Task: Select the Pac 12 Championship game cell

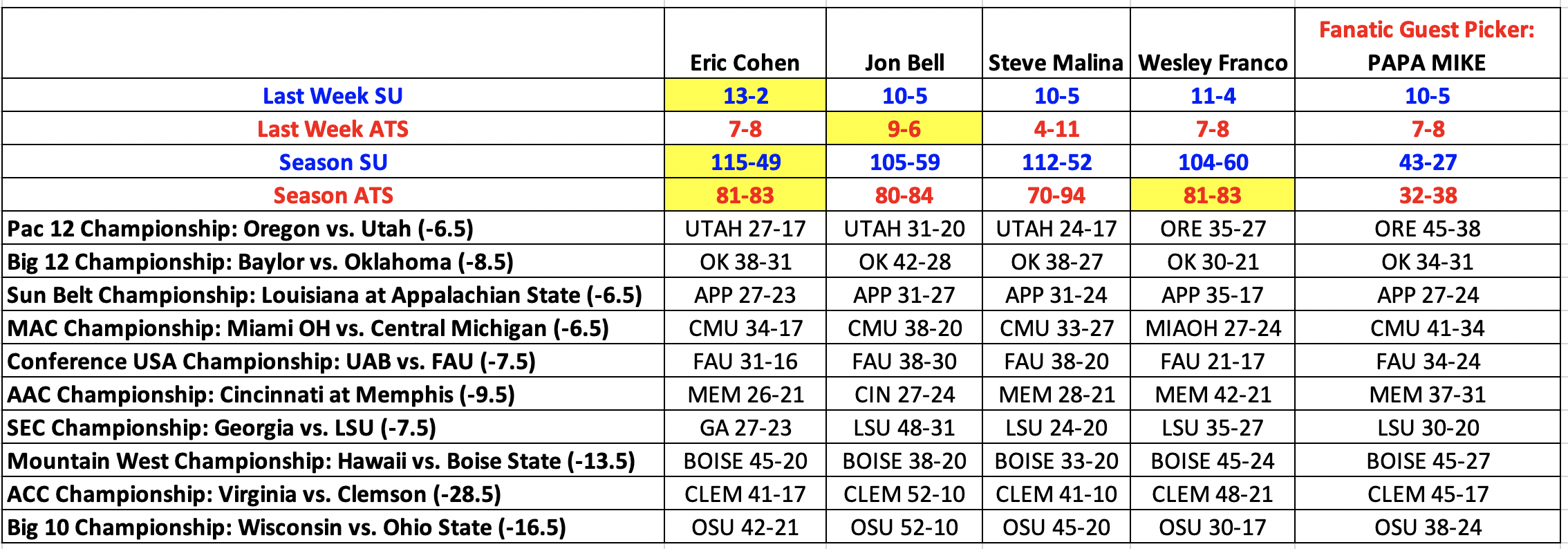Action: [x=240, y=228]
